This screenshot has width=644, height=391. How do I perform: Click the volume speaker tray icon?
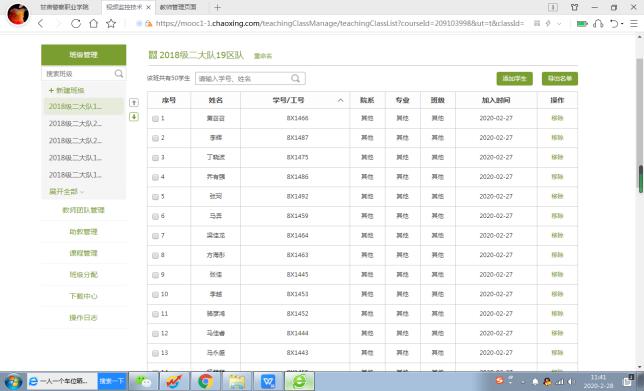(571, 382)
